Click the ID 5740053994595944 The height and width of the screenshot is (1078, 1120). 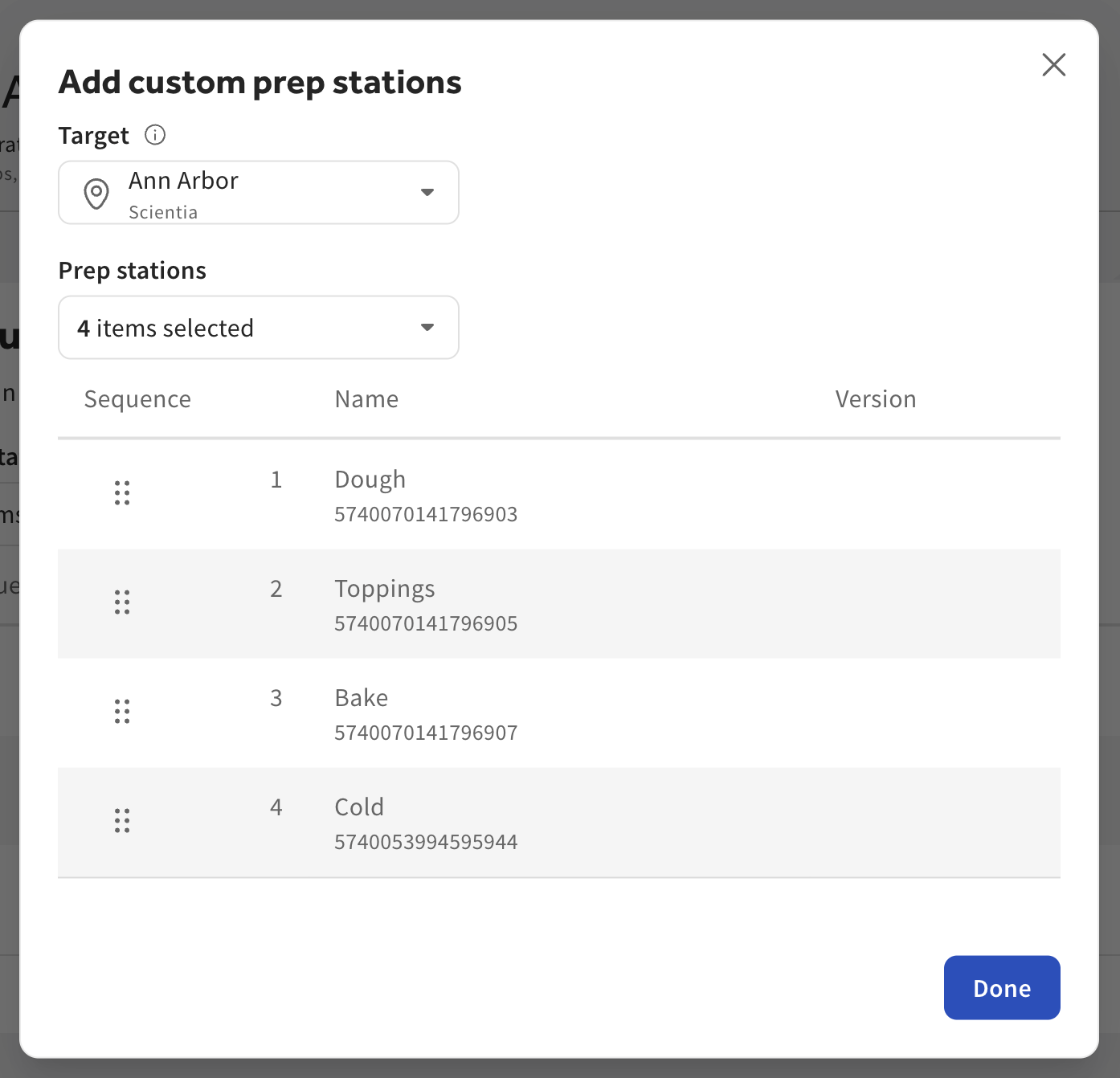coord(426,842)
